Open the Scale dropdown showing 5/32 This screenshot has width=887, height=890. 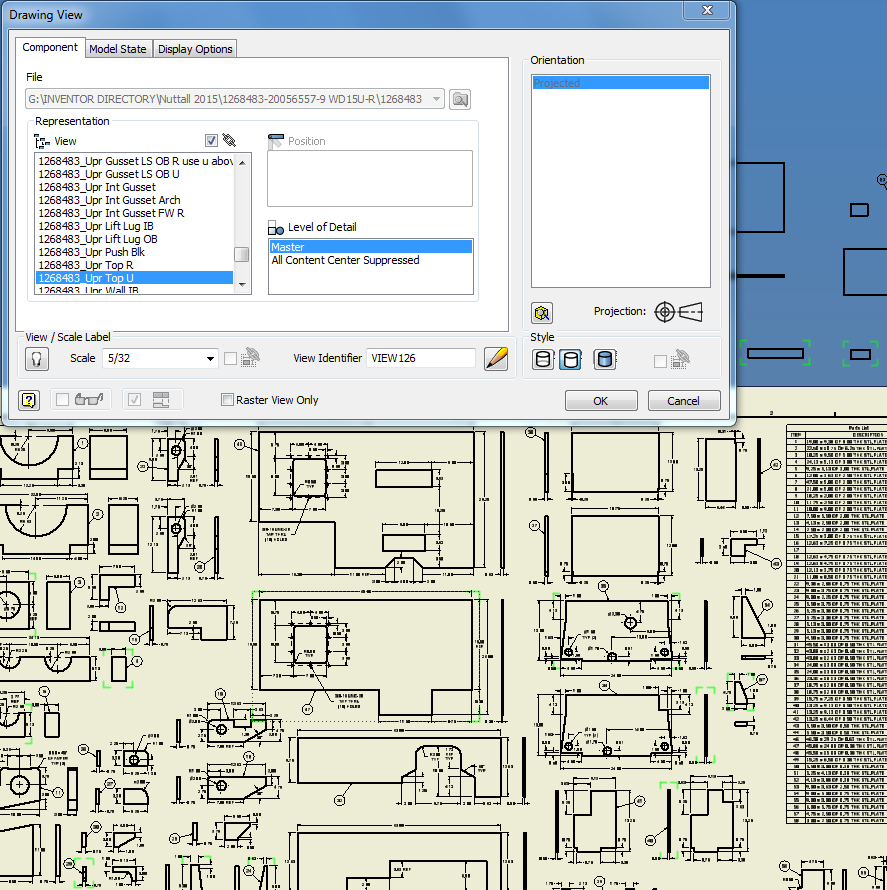click(x=209, y=358)
